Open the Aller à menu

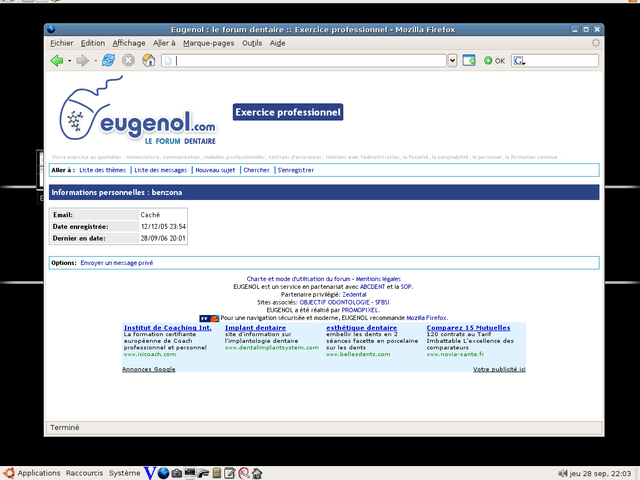coord(164,43)
